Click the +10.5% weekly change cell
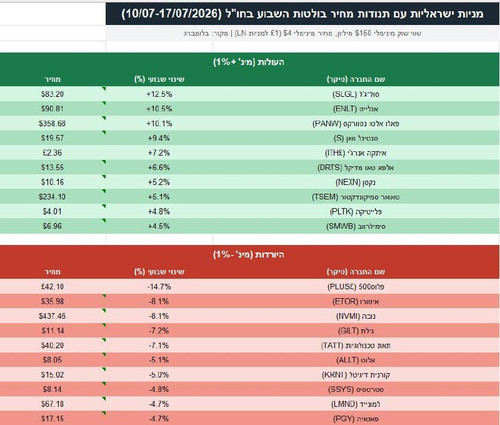This screenshot has width=500, height=425. (159, 109)
